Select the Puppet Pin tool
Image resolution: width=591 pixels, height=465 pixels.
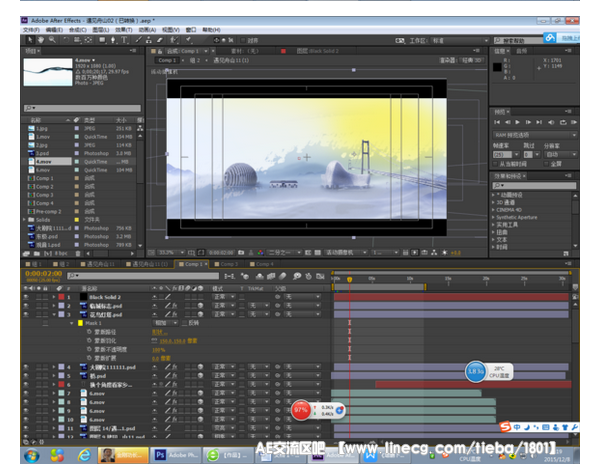coord(188,40)
